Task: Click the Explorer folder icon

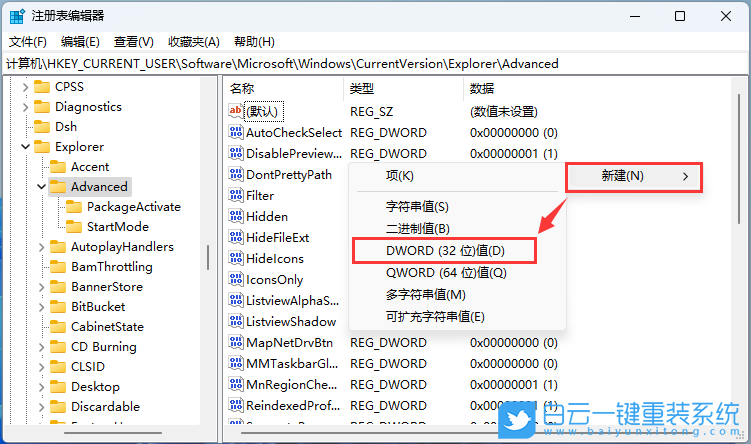Action: point(42,147)
